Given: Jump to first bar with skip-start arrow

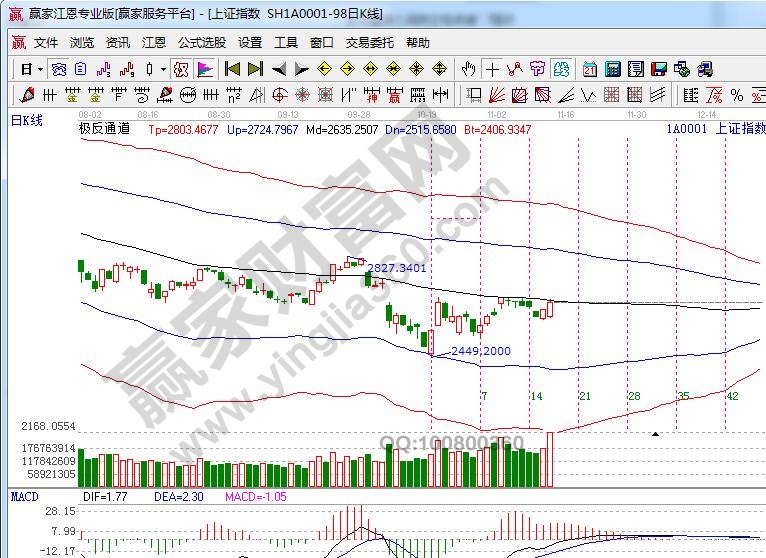Looking at the screenshot, I should [x=232, y=69].
